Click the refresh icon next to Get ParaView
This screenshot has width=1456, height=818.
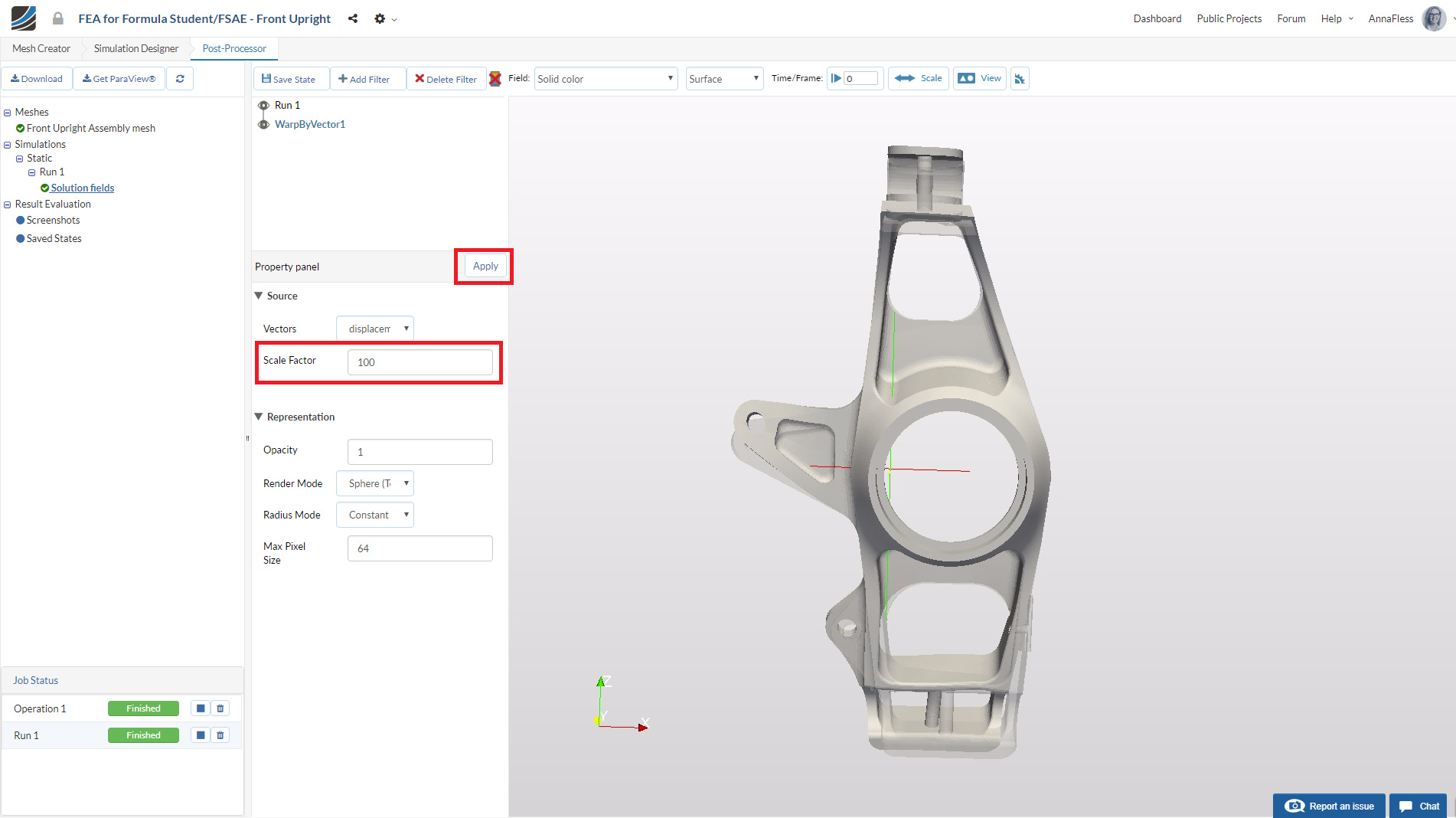tap(180, 79)
